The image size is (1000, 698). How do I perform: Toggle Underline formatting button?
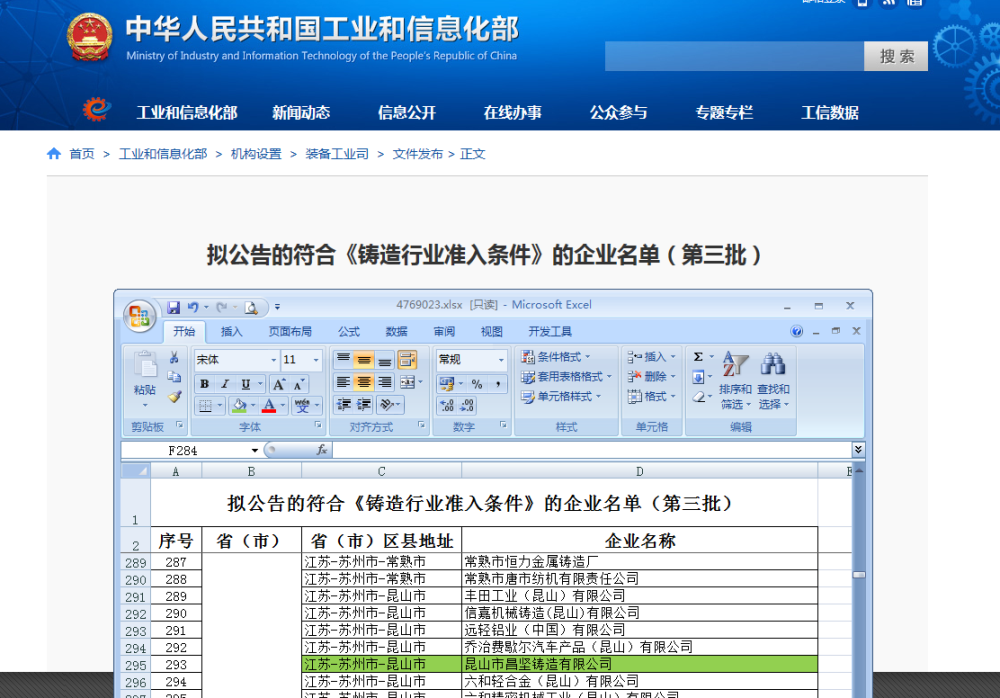246,384
